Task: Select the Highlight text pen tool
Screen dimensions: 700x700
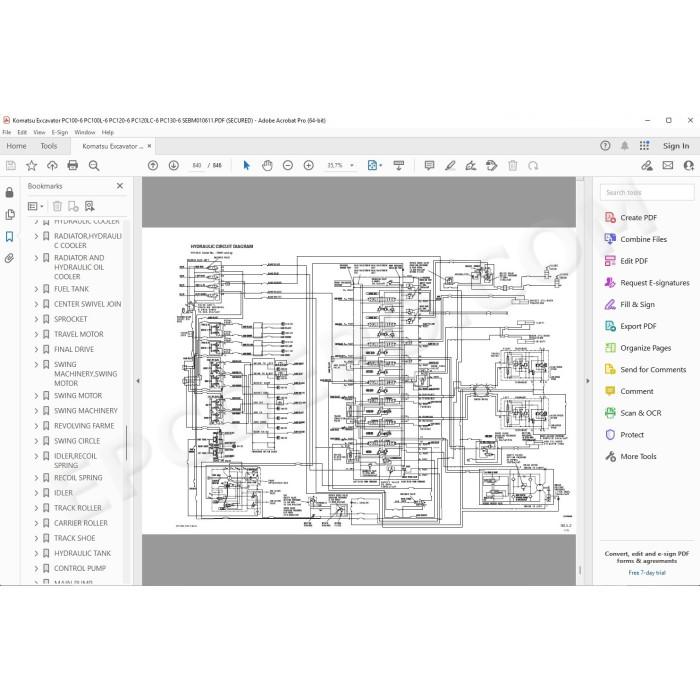Action: click(x=450, y=166)
